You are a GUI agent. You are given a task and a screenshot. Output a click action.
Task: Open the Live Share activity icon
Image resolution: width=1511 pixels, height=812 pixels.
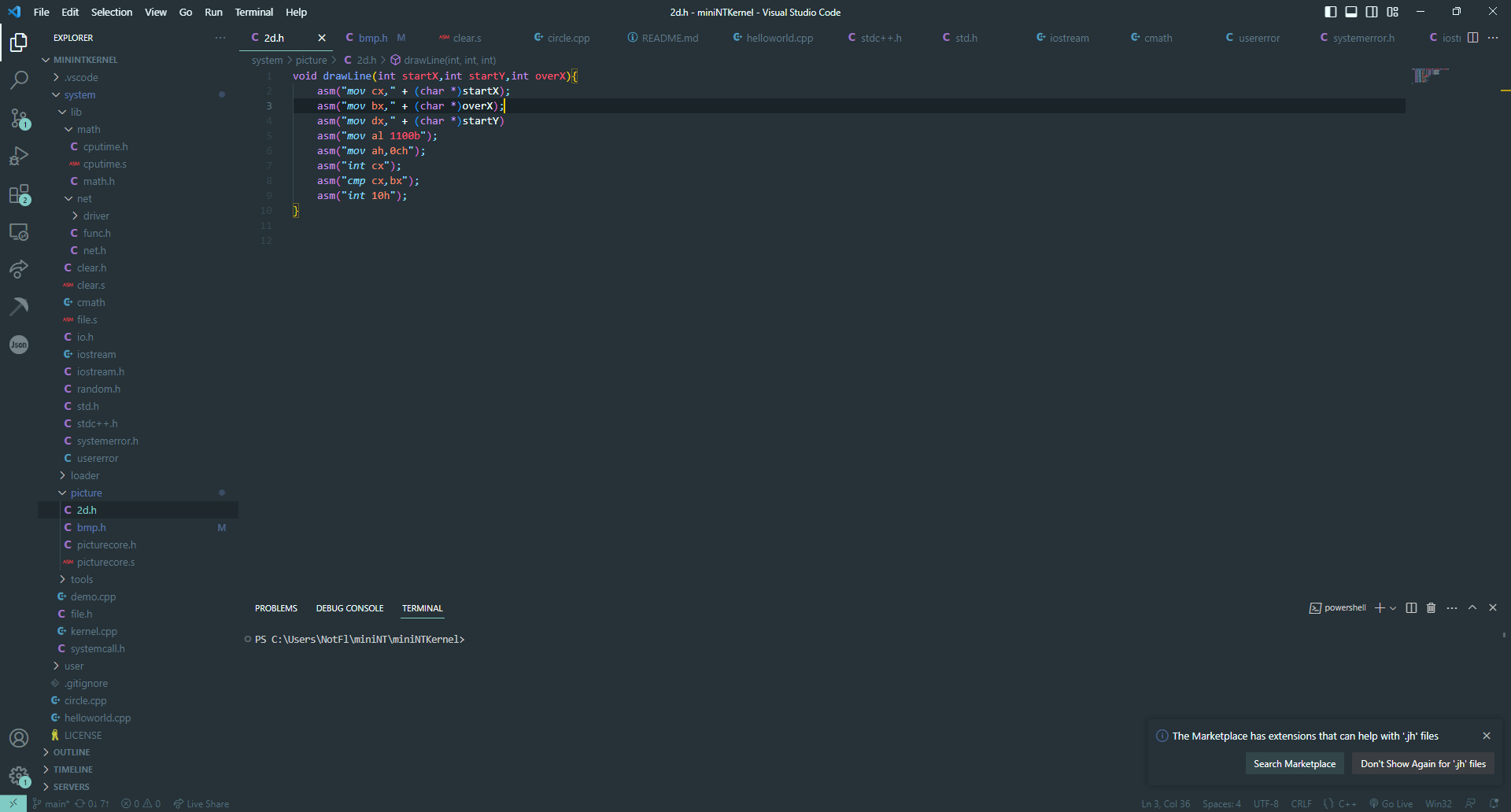(19, 269)
